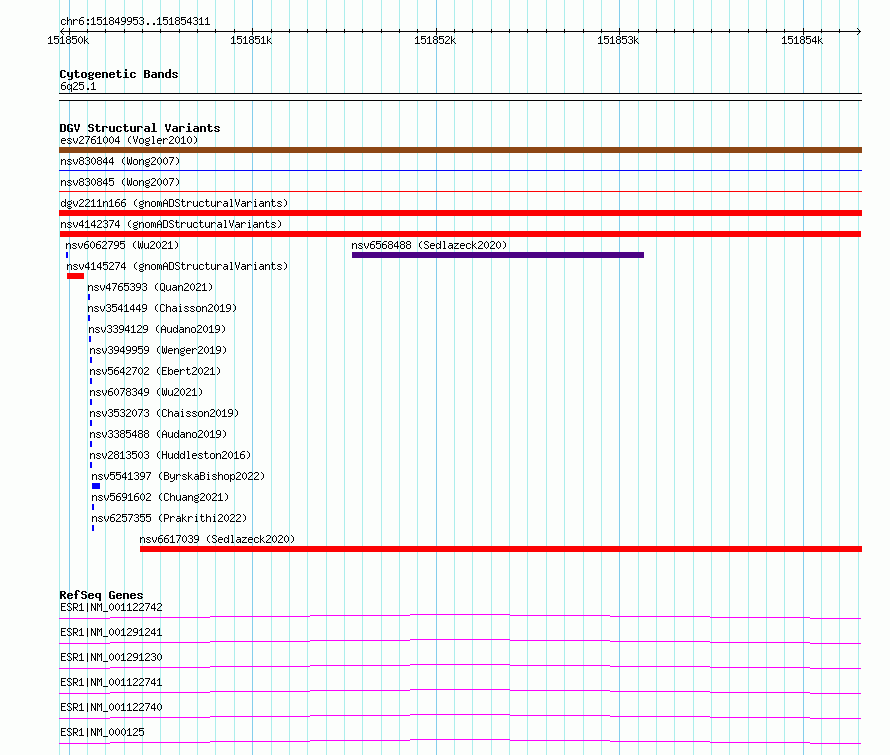
Task: Click the 151853k ruler mark
Action: 618,40
